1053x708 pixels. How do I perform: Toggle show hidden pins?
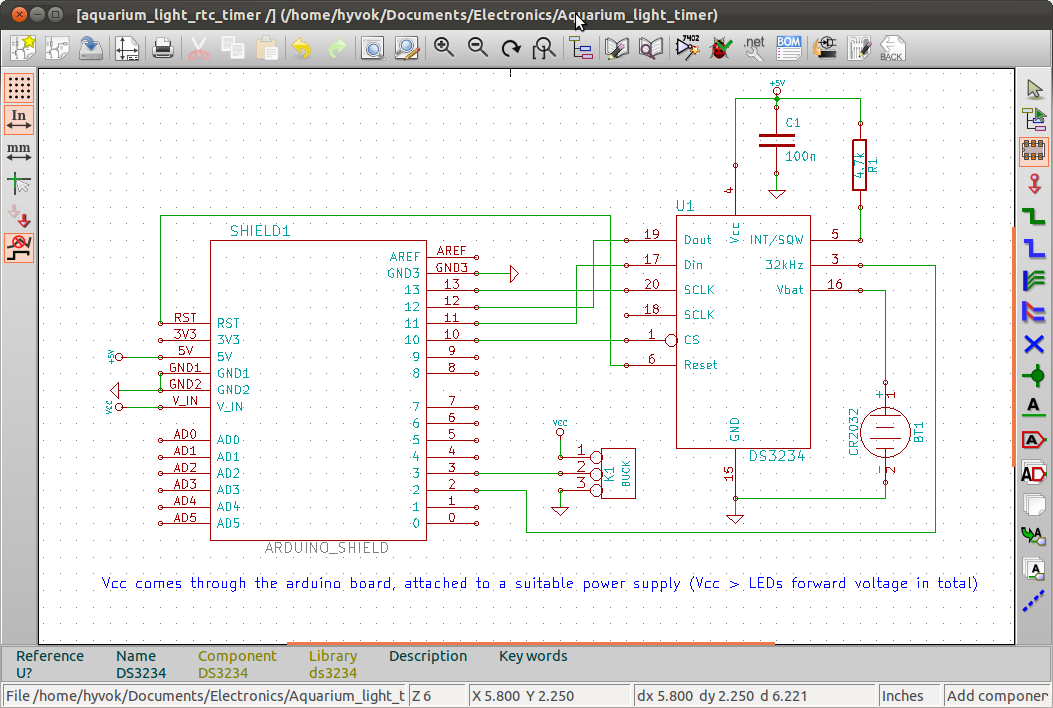click(19, 216)
